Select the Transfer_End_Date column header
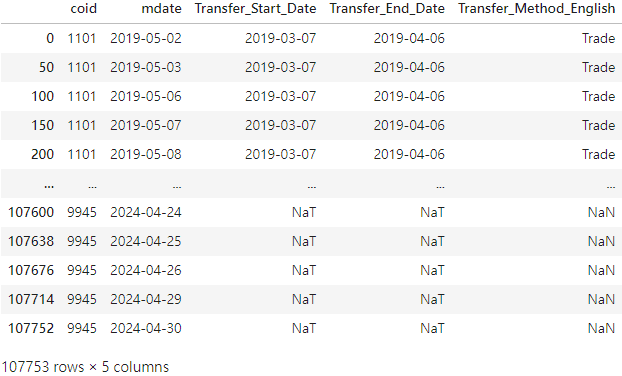622x376 pixels. [x=387, y=9]
